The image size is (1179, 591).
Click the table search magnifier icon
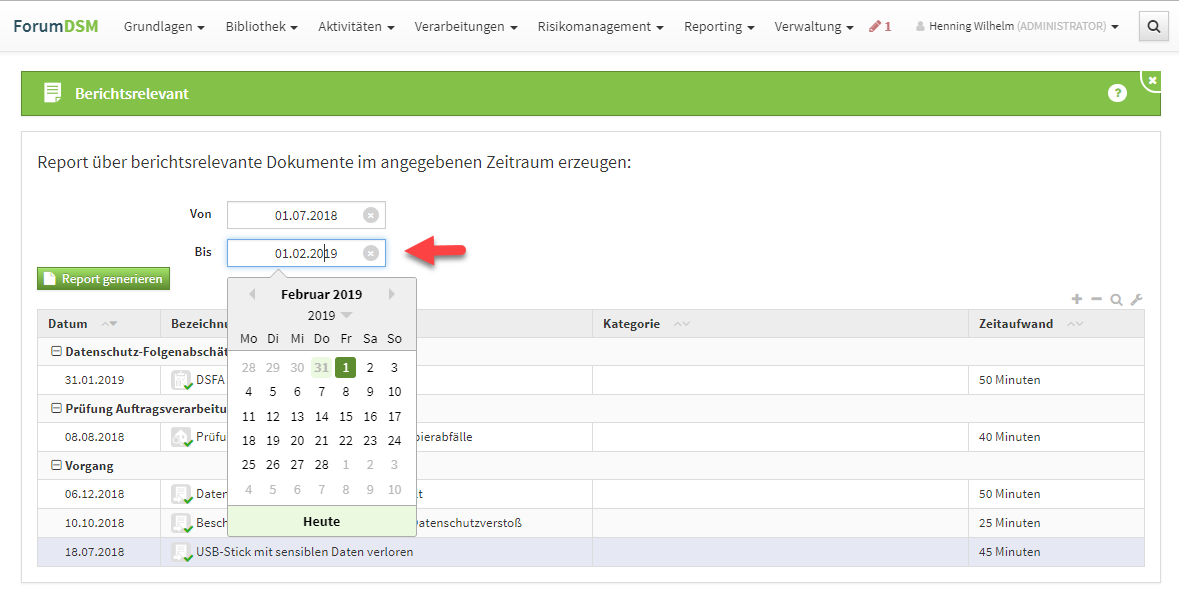click(x=1116, y=299)
